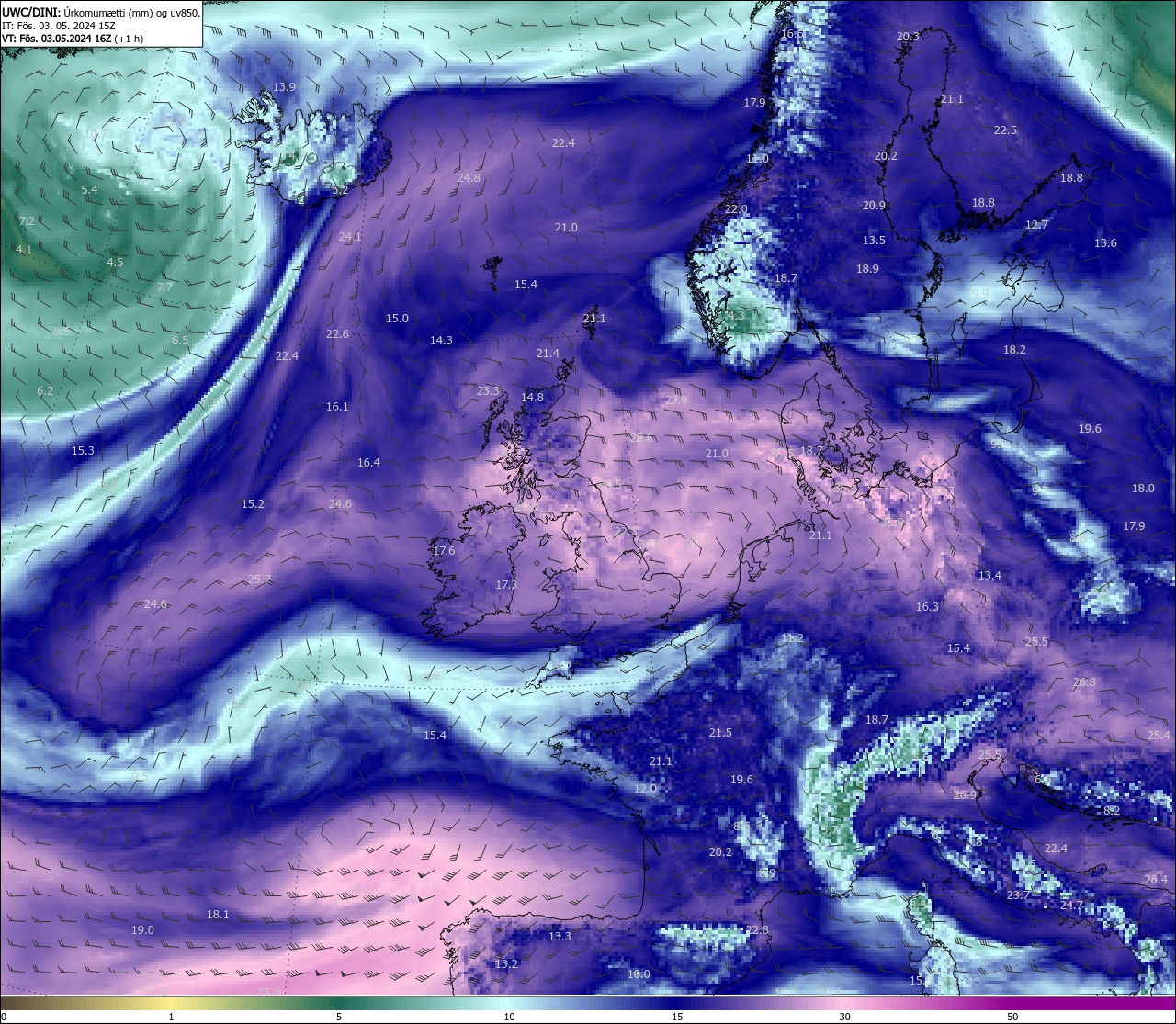Image resolution: width=1176 pixels, height=1024 pixels.
Task: Click the 21.4 value on the map
Action: click(548, 354)
